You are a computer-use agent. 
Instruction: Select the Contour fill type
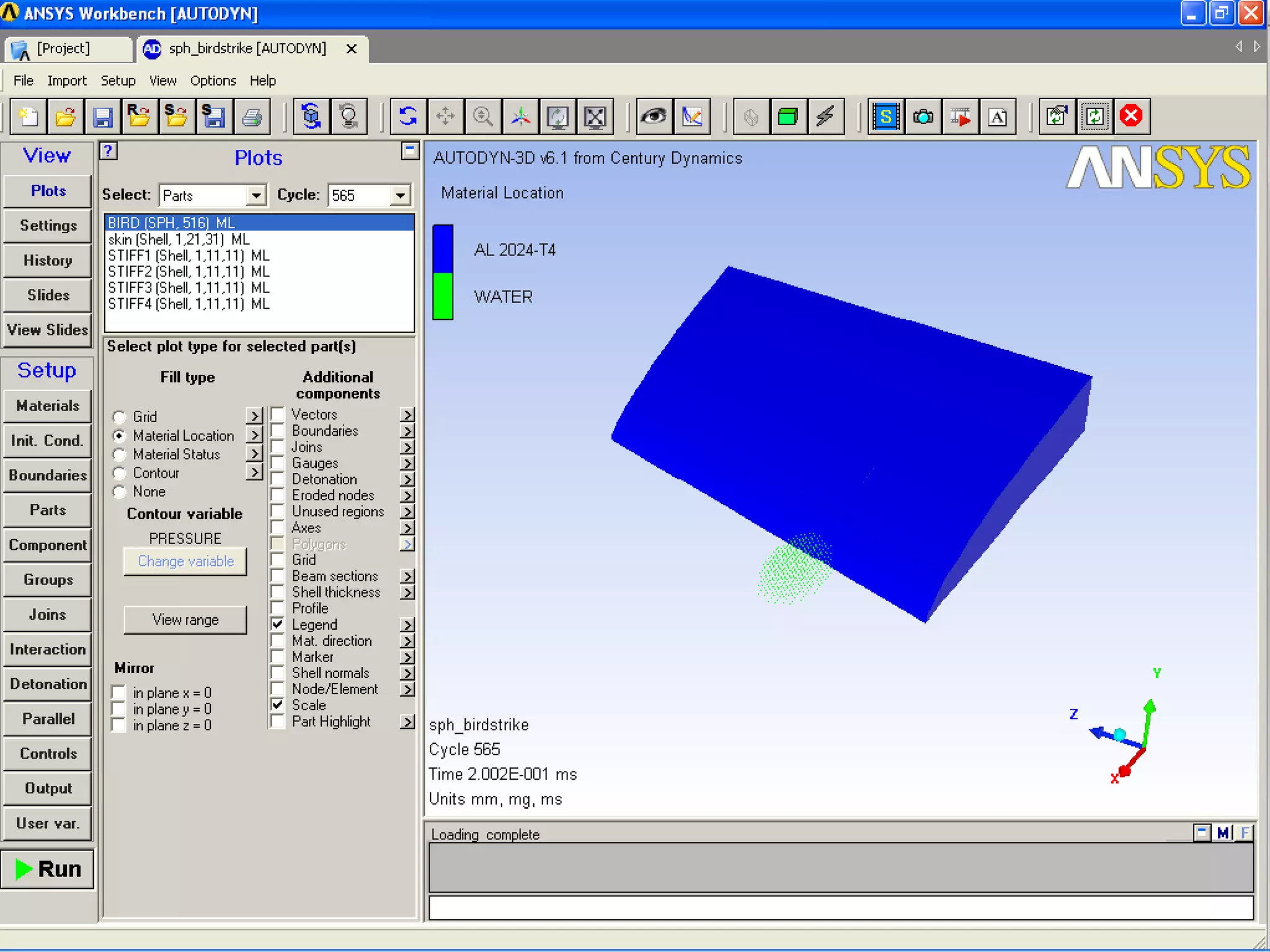[x=120, y=474]
